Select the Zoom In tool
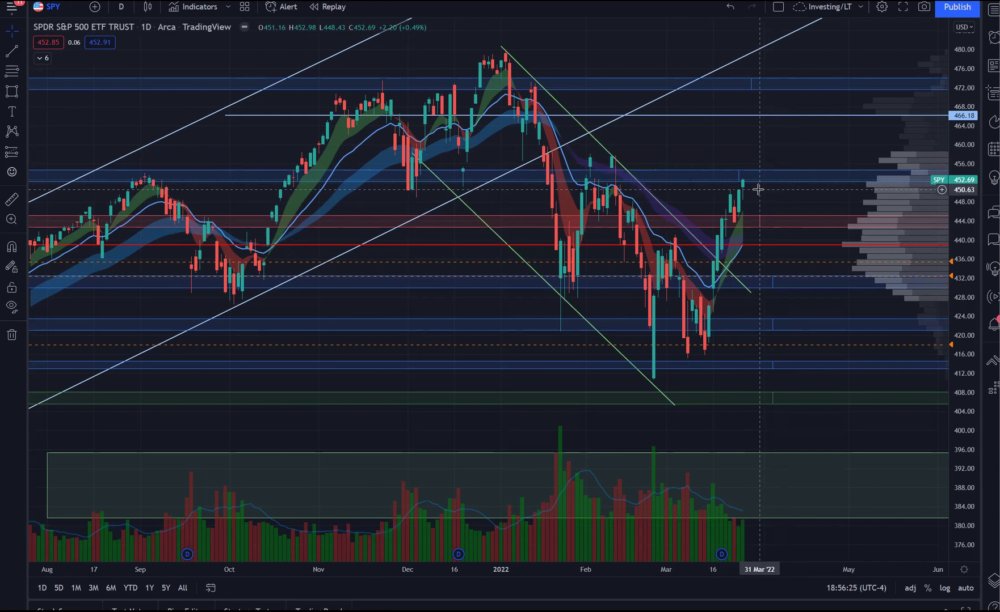The height and width of the screenshot is (612, 1000). (12, 219)
